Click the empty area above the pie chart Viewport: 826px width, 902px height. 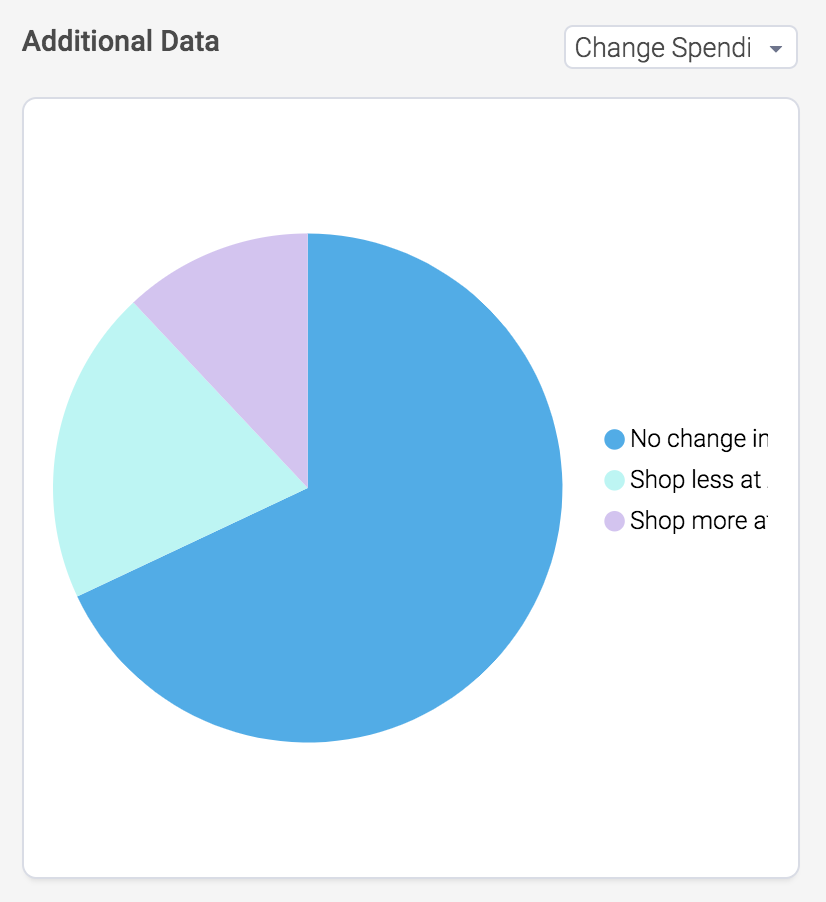point(308,167)
